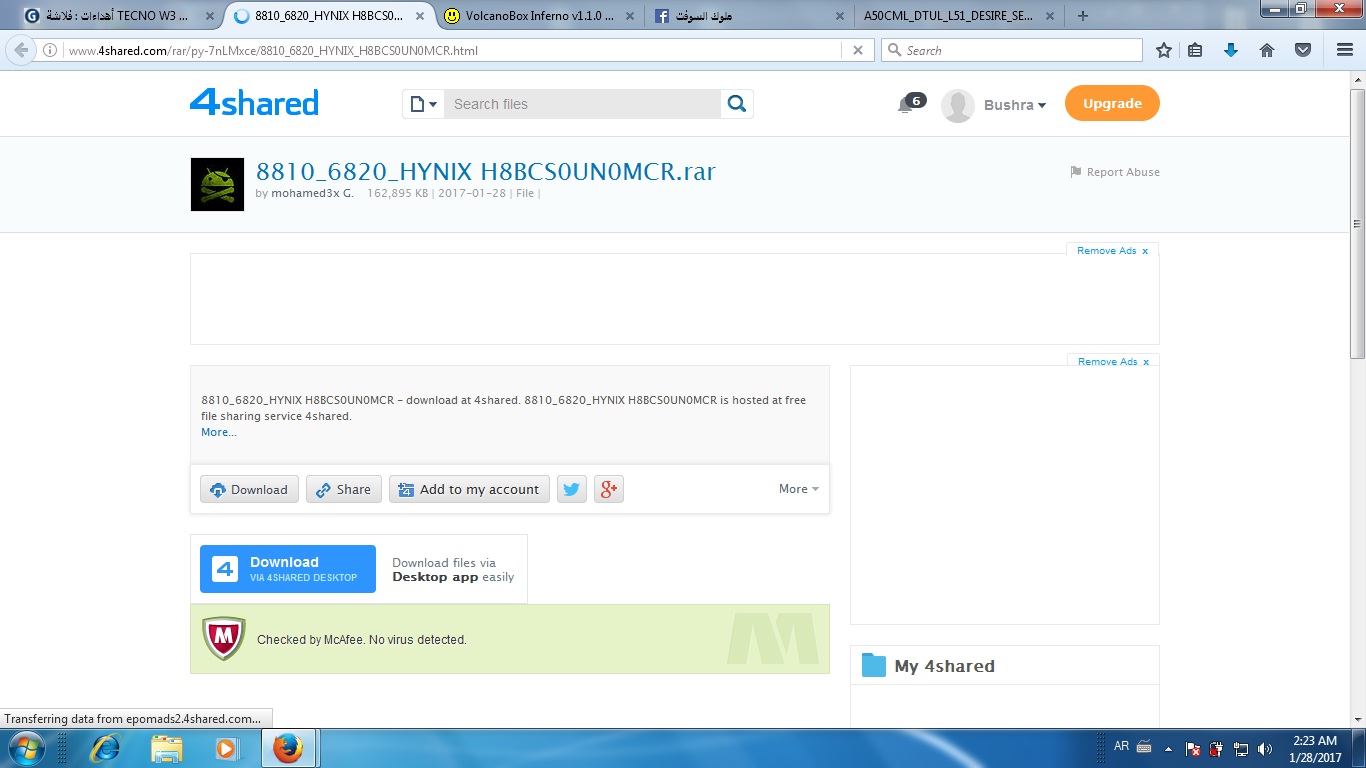Share the file on Google Plus
The height and width of the screenshot is (768, 1366).
(609, 489)
